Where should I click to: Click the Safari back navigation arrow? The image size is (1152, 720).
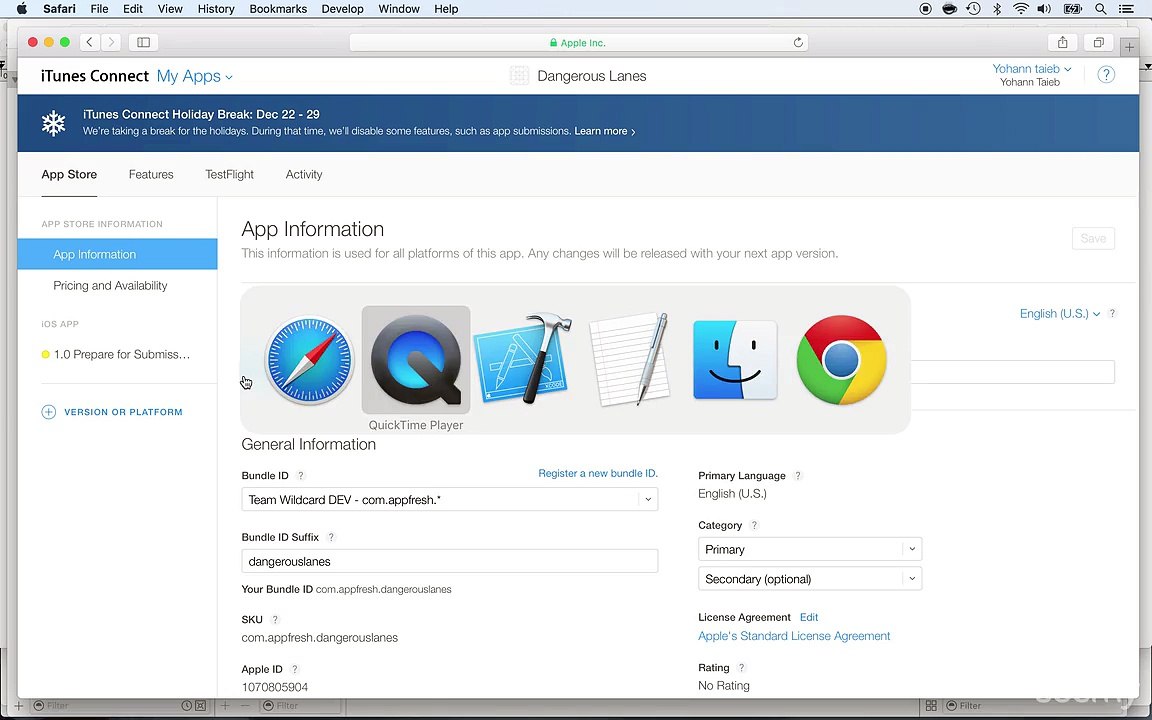pos(90,42)
